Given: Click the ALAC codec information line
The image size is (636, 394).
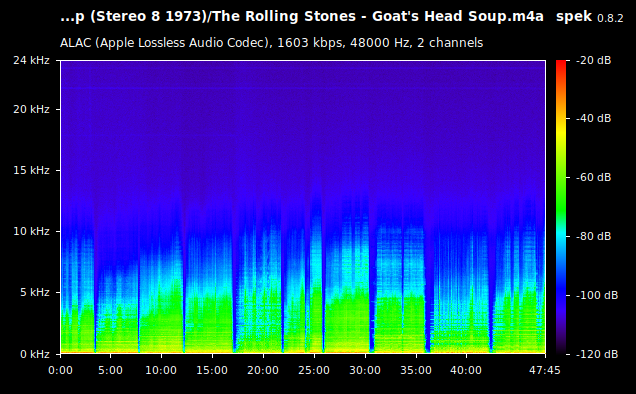Looking at the screenshot, I should click(271, 43).
